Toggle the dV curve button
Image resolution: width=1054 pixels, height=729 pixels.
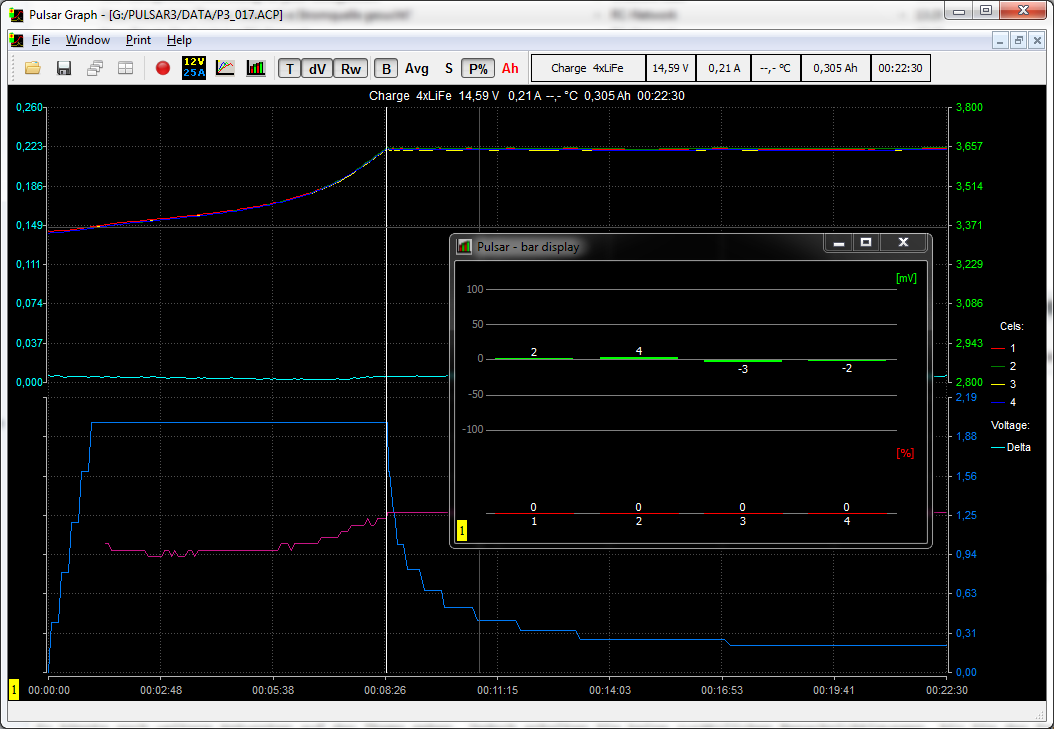[x=317, y=69]
